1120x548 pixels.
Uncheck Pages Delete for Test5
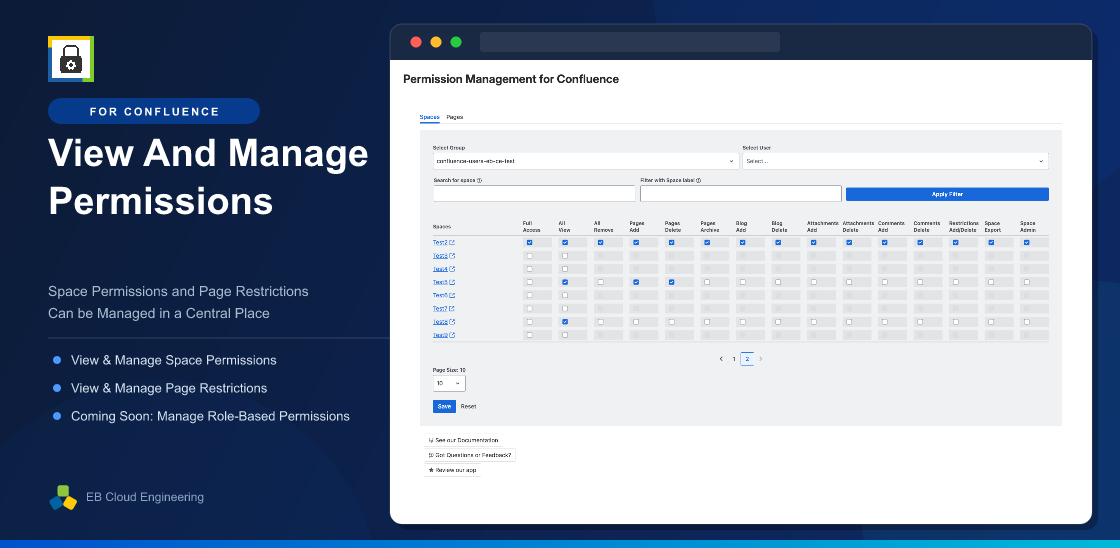point(671,282)
